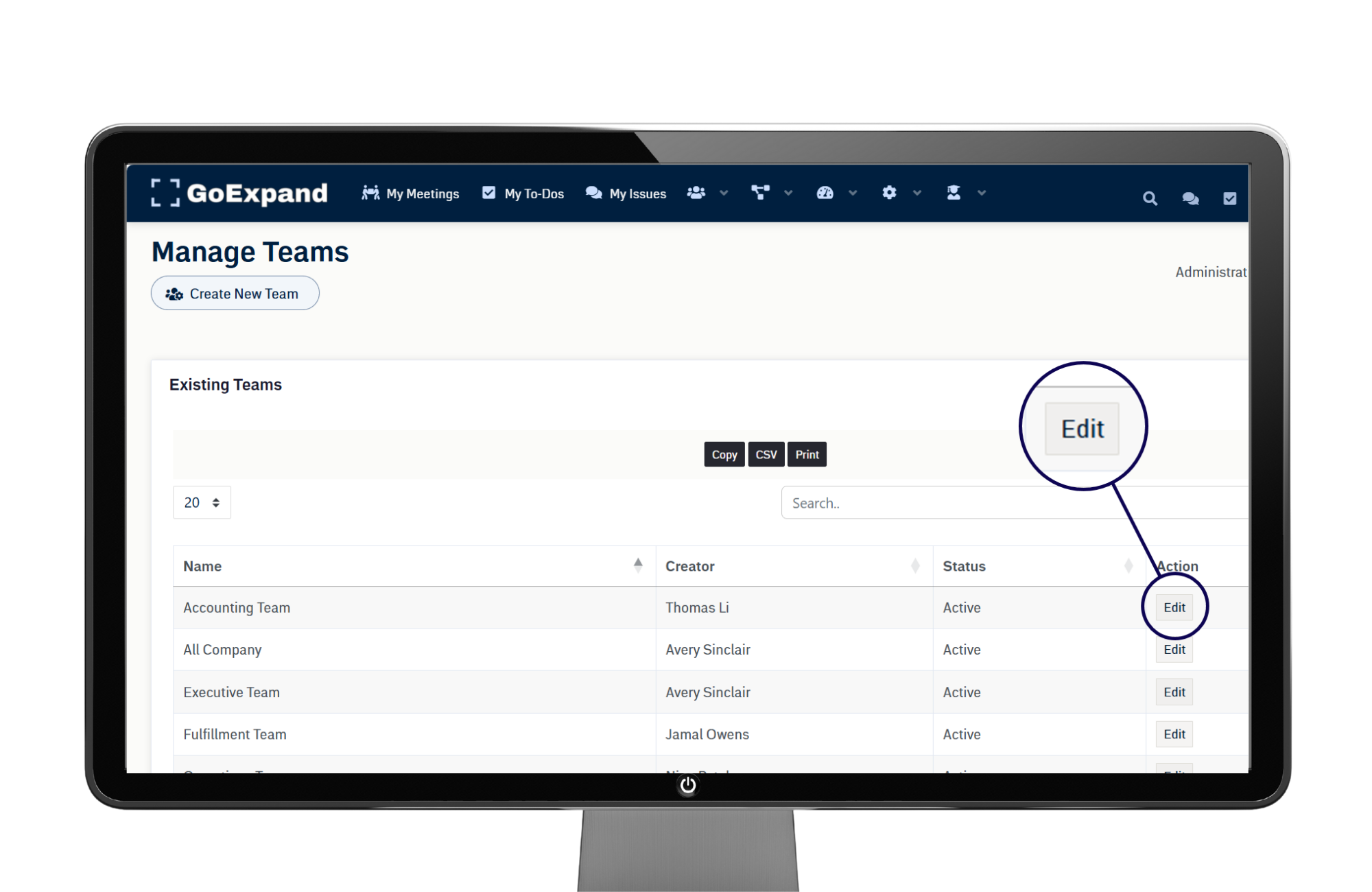
Task: Open the chat bubbles icon at top right
Action: tap(1190, 199)
